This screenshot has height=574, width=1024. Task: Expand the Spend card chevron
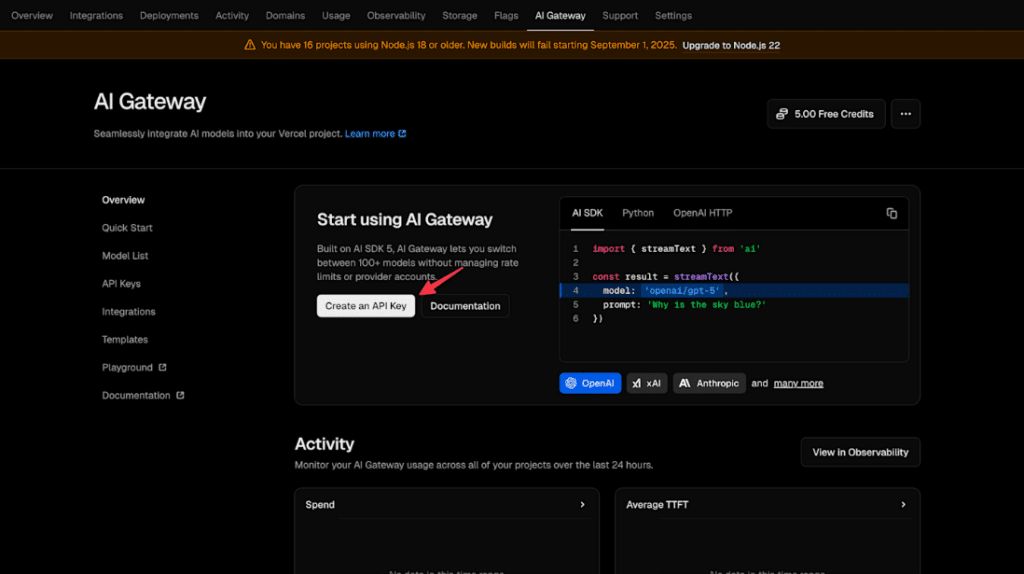(x=583, y=504)
